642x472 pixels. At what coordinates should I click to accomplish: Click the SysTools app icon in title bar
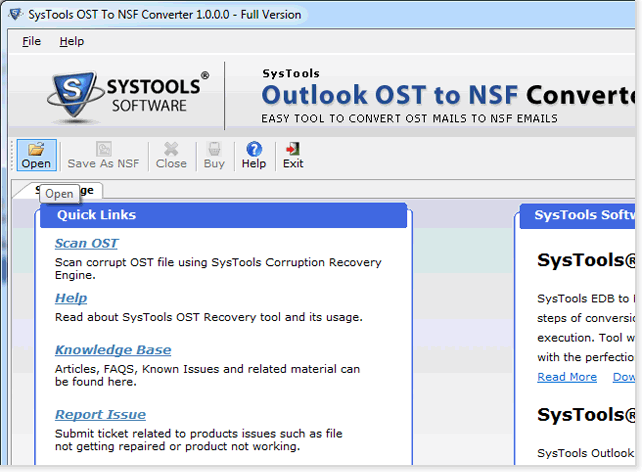(x=15, y=14)
